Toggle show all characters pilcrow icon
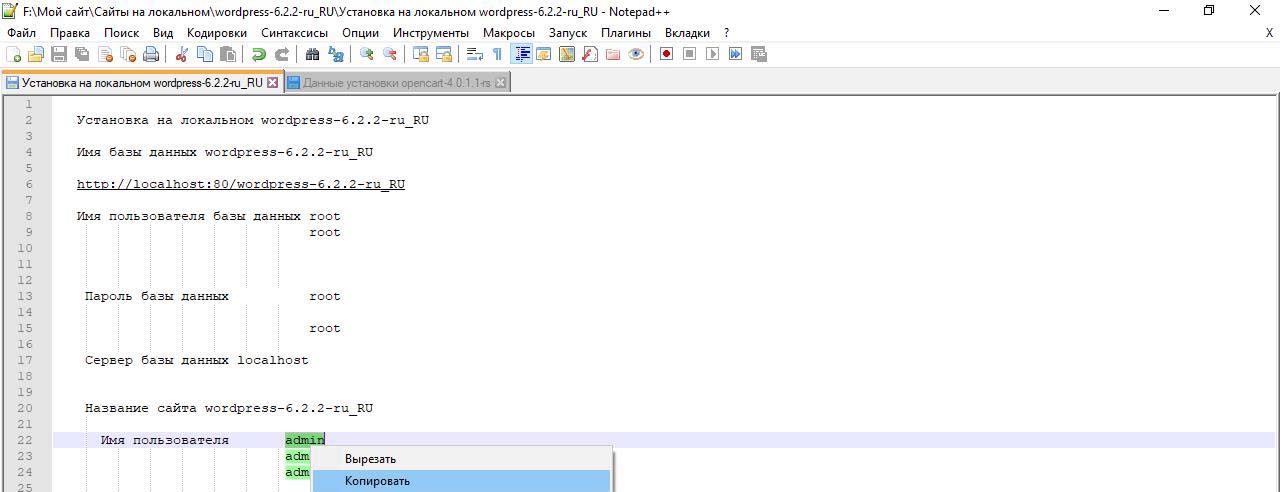1280x492 pixels. click(x=497, y=55)
